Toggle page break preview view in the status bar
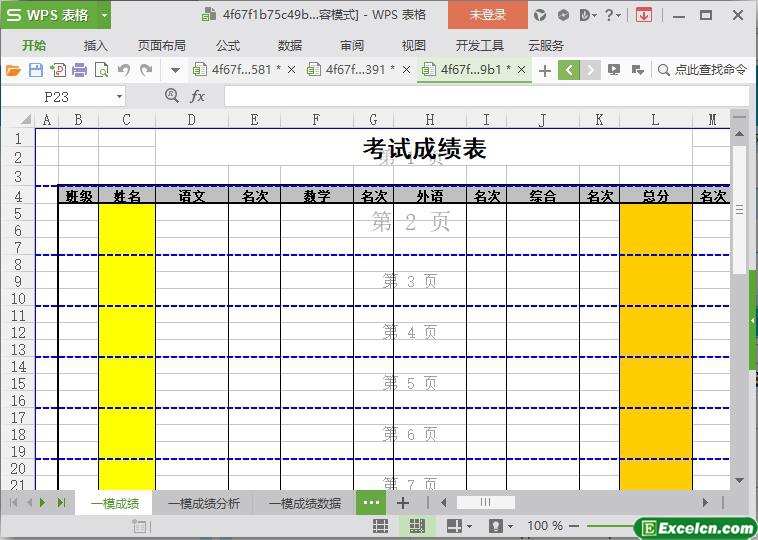The image size is (758, 540). [417, 526]
